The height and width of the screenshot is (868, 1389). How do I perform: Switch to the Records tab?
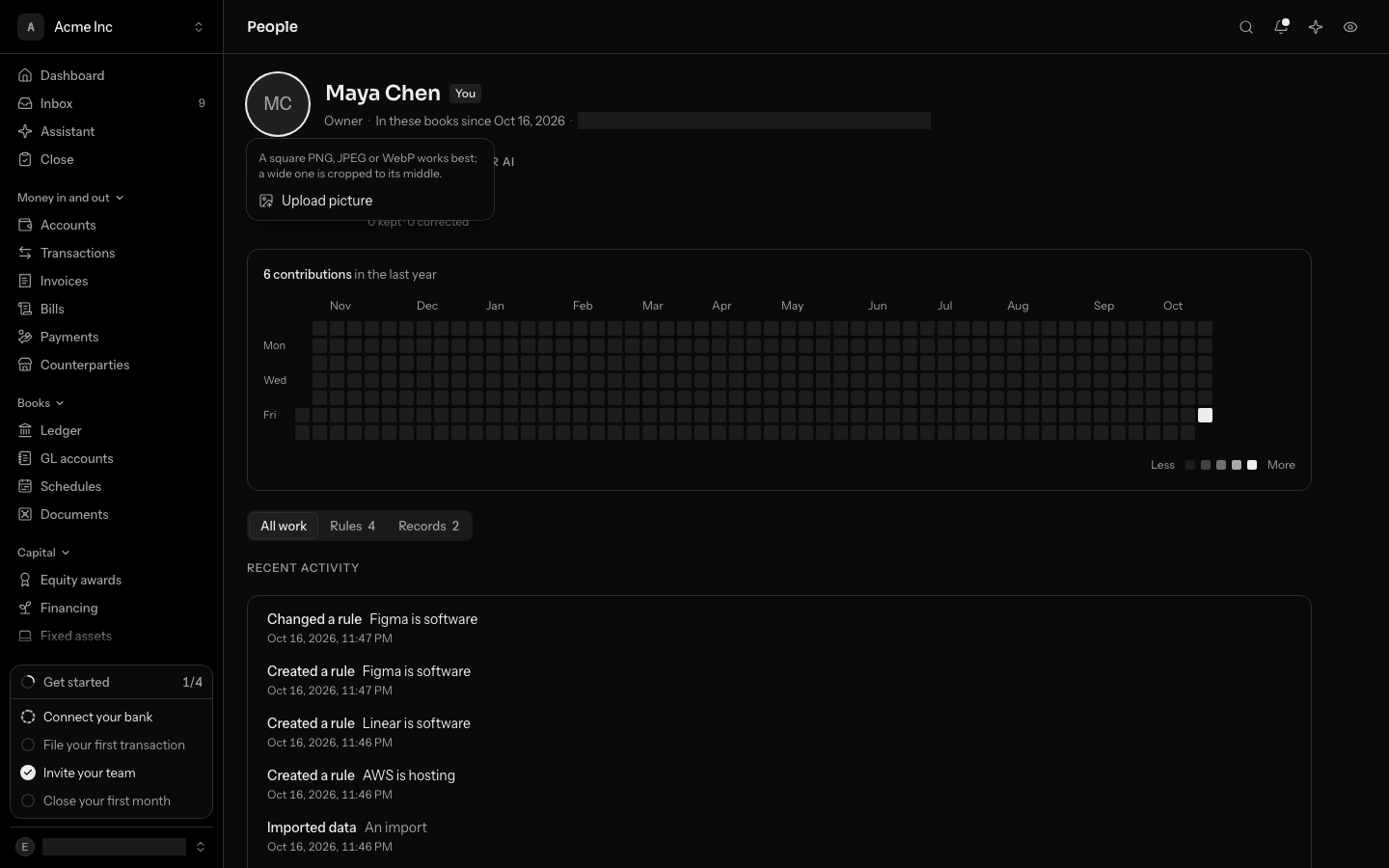coord(428,526)
